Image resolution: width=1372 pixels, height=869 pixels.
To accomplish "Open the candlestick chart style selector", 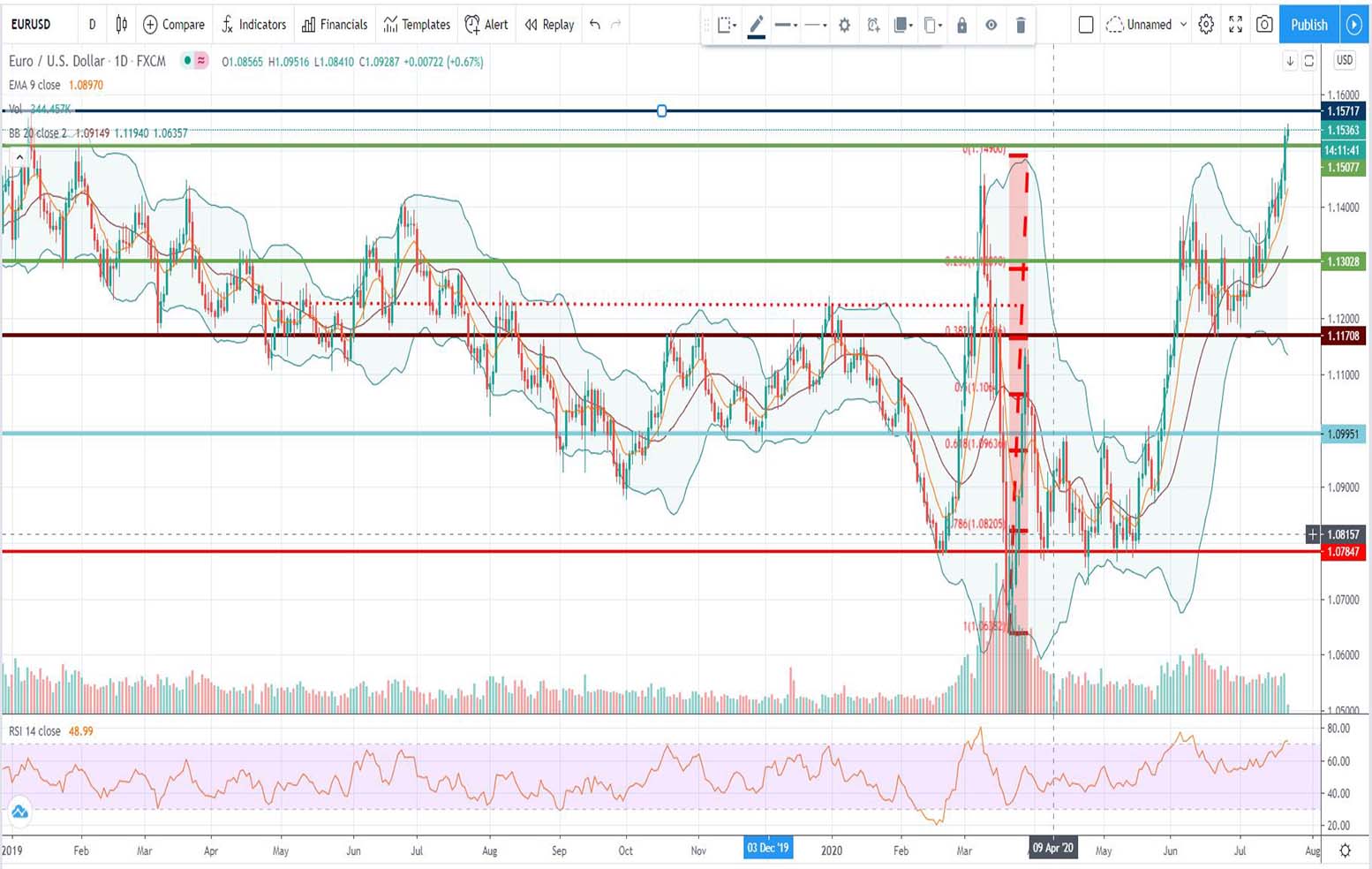I will [121, 25].
